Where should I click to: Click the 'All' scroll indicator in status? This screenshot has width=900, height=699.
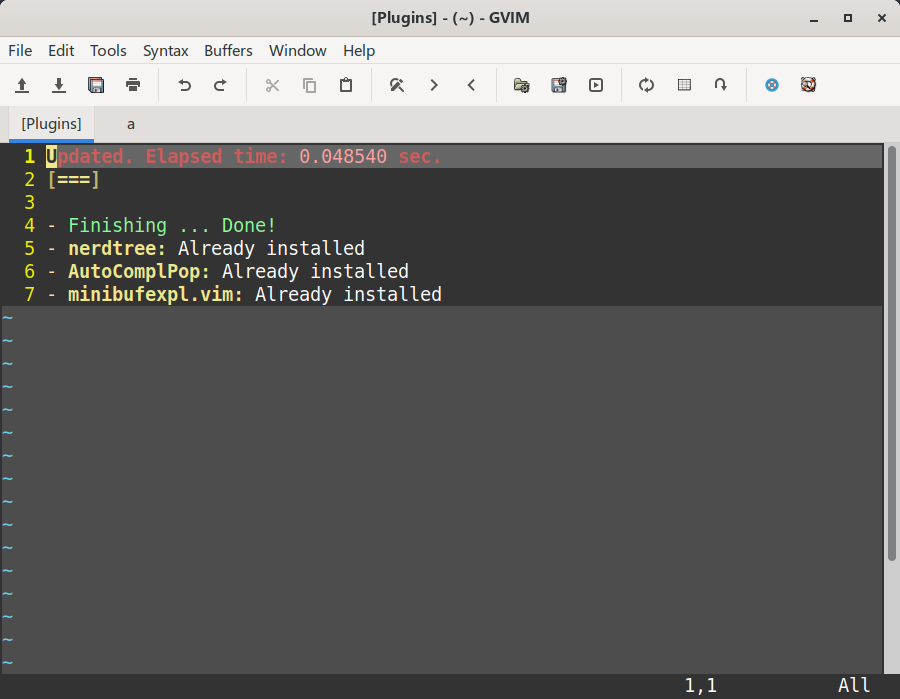coord(854,685)
